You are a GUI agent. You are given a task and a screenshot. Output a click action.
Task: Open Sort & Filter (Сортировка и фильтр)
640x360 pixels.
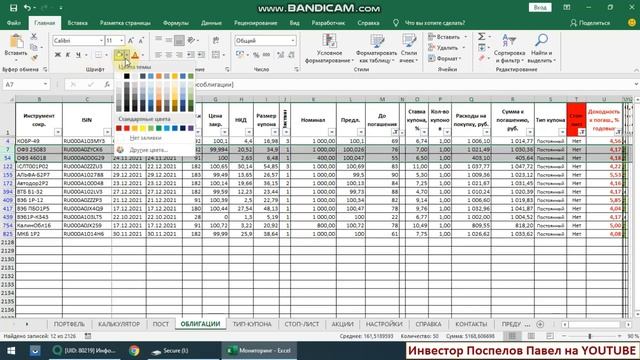click(x=509, y=49)
